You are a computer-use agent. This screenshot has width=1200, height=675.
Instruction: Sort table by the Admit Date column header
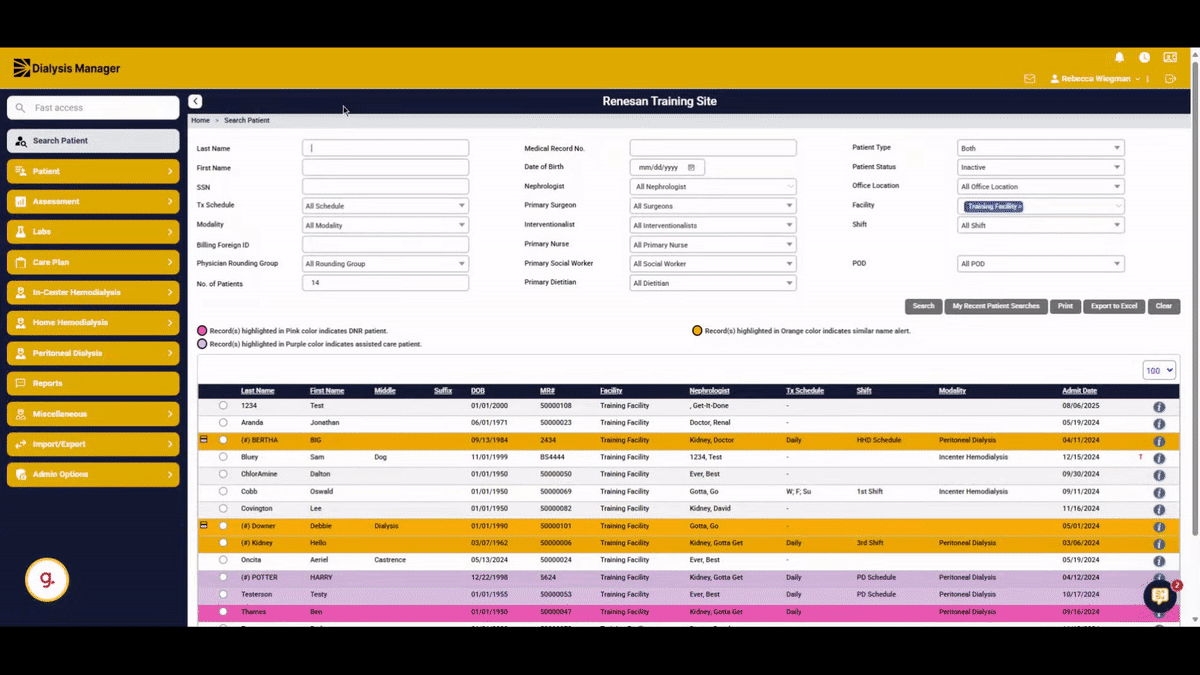[1079, 391]
